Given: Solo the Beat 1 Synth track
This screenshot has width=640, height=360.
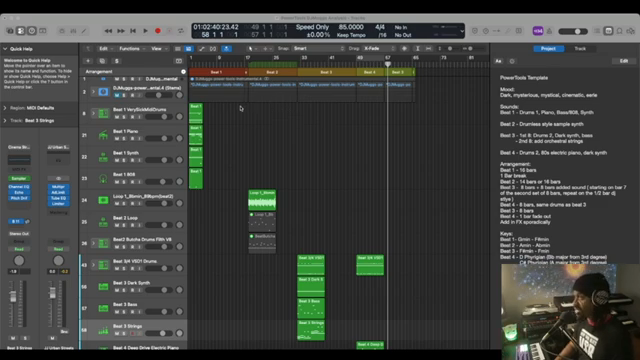Looking at the screenshot, I should 124,160.
